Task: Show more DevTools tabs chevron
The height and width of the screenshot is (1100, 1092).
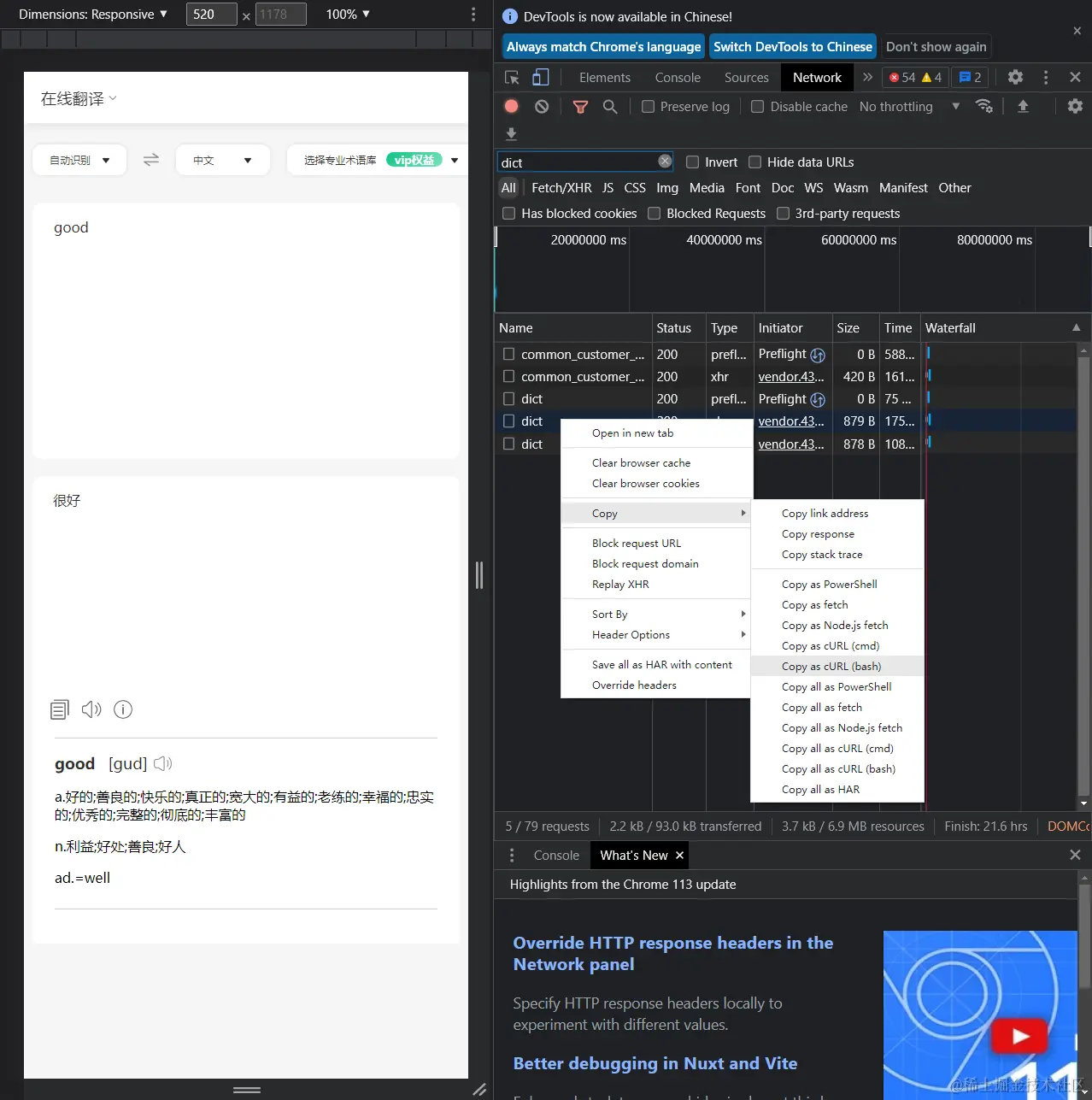Action: tap(867, 77)
